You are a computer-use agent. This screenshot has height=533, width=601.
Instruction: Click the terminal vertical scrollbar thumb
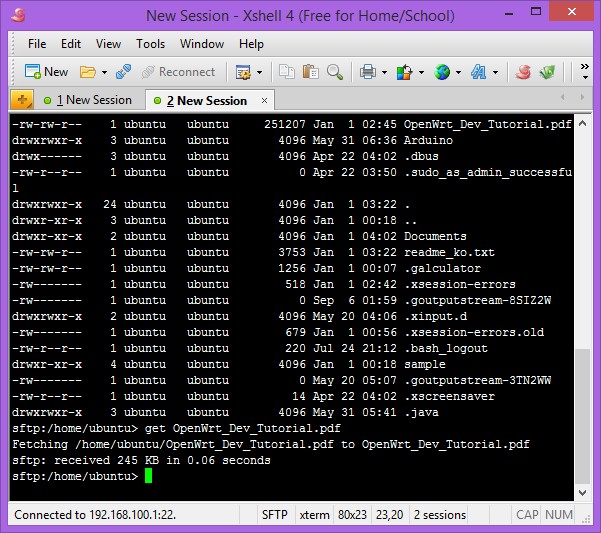[x=582, y=416]
